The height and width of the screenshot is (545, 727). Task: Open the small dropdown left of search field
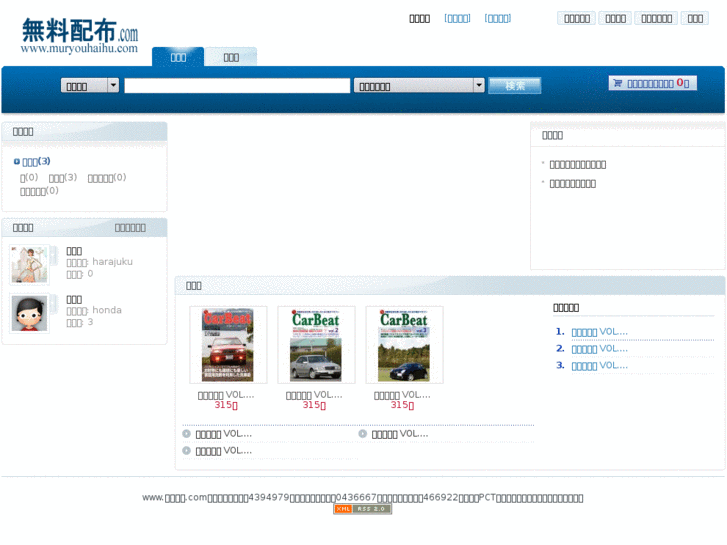click(90, 86)
